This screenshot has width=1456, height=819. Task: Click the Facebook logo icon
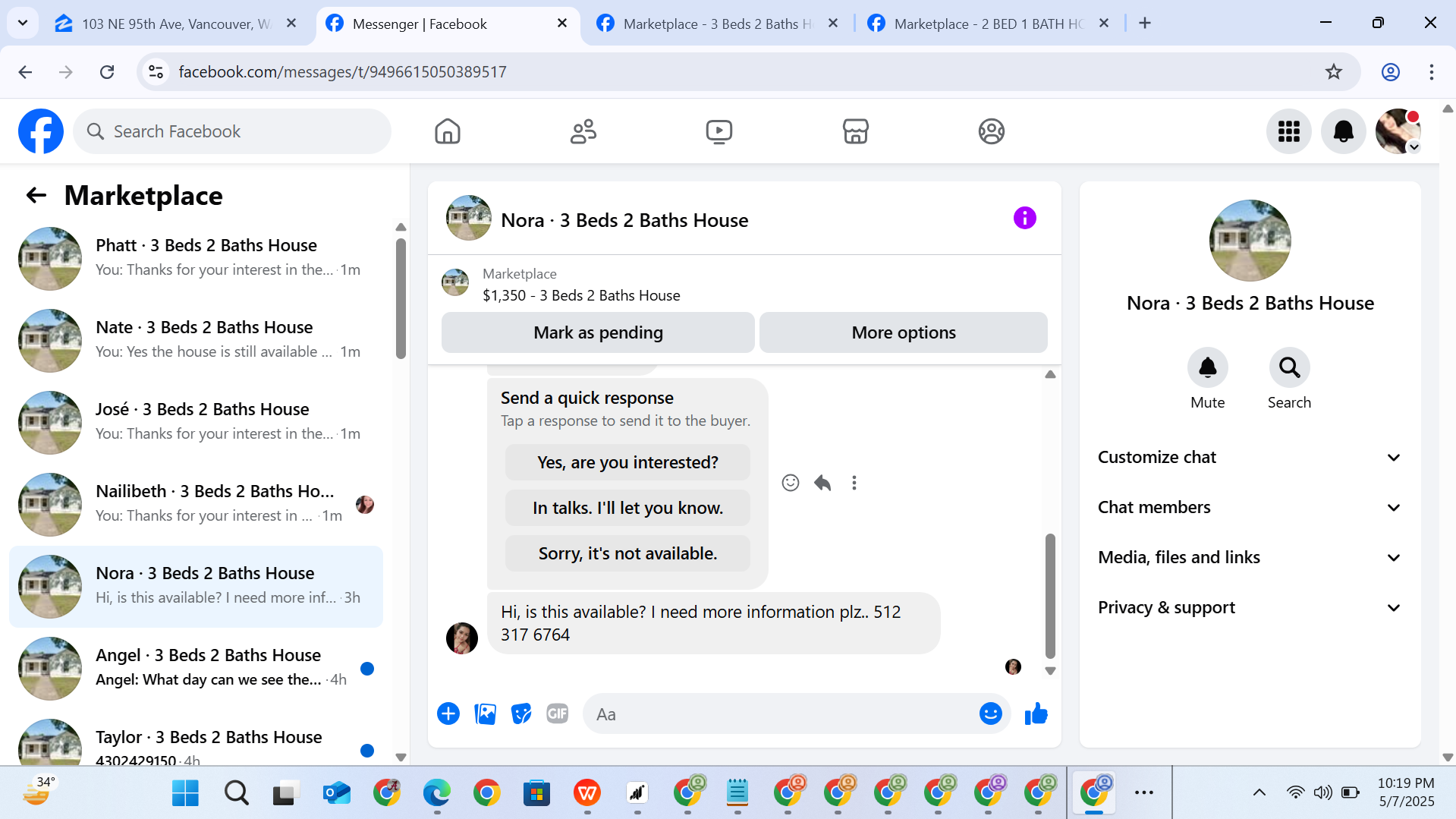point(41,131)
